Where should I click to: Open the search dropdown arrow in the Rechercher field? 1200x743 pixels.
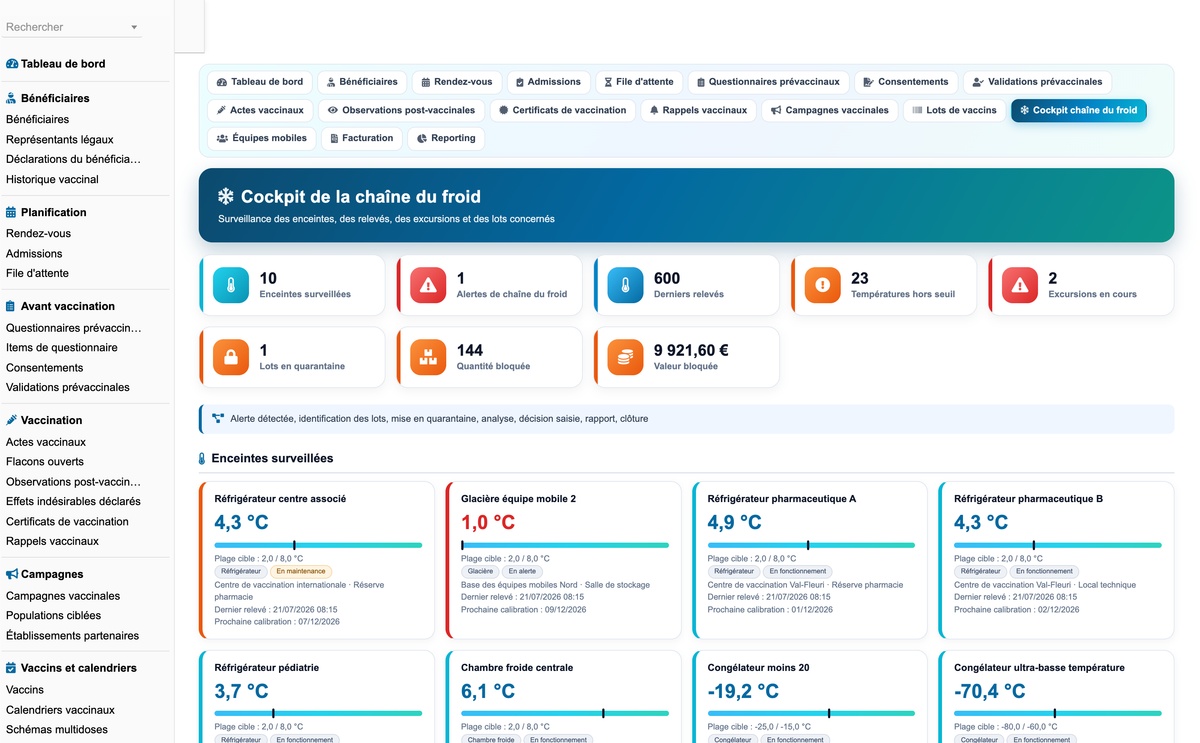pyautogui.click(x=134, y=28)
